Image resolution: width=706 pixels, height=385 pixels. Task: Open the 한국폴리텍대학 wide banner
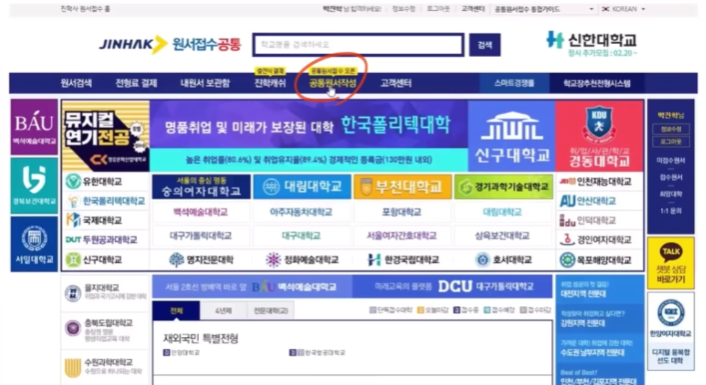(x=309, y=136)
